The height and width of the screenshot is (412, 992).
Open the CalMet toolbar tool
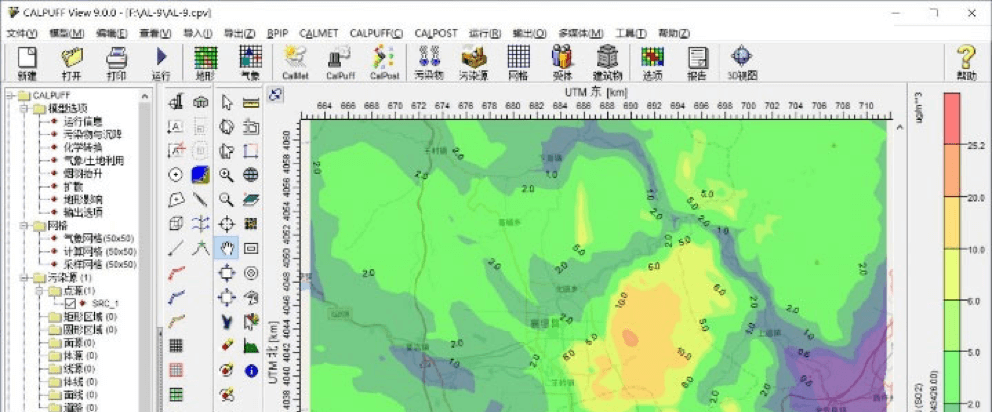[295, 62]
